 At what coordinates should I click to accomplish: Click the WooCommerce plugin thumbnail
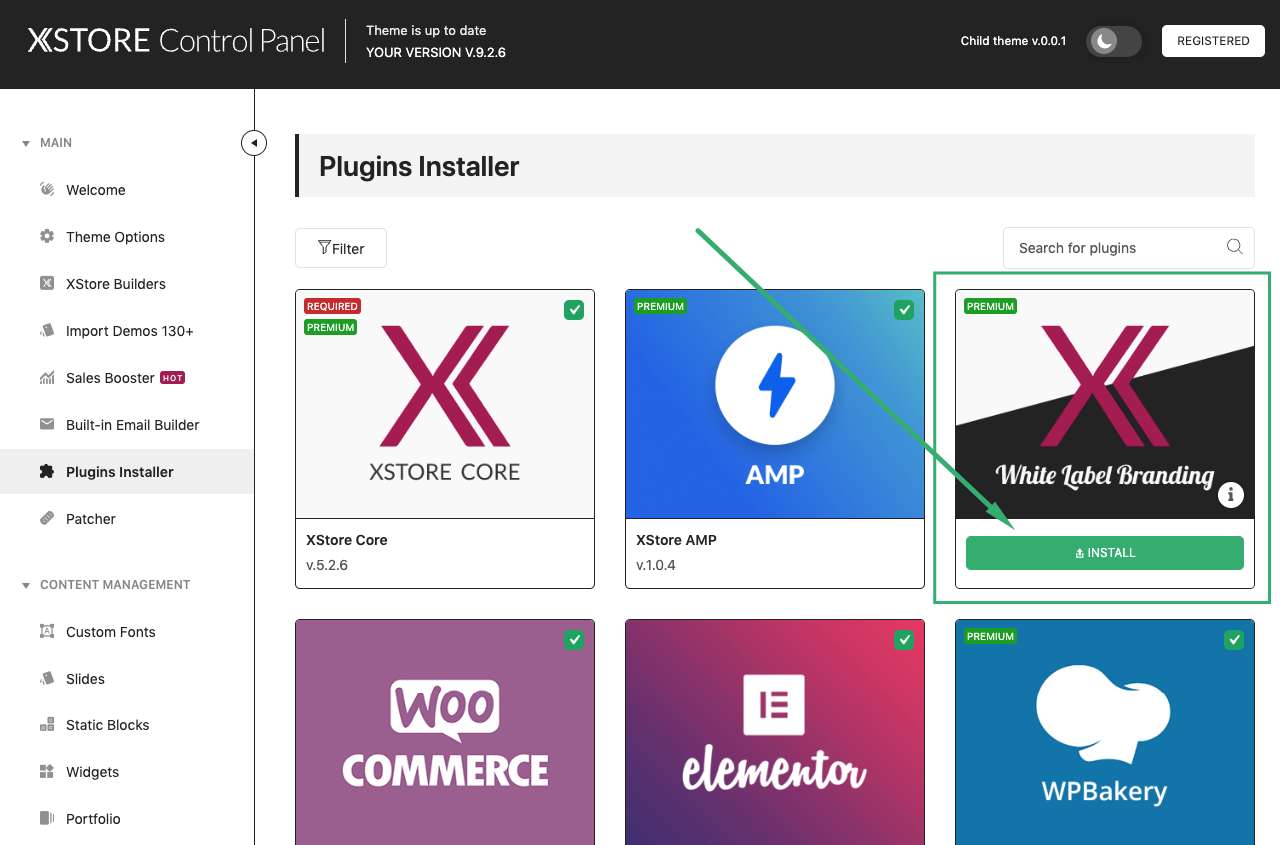pos(445,732)
